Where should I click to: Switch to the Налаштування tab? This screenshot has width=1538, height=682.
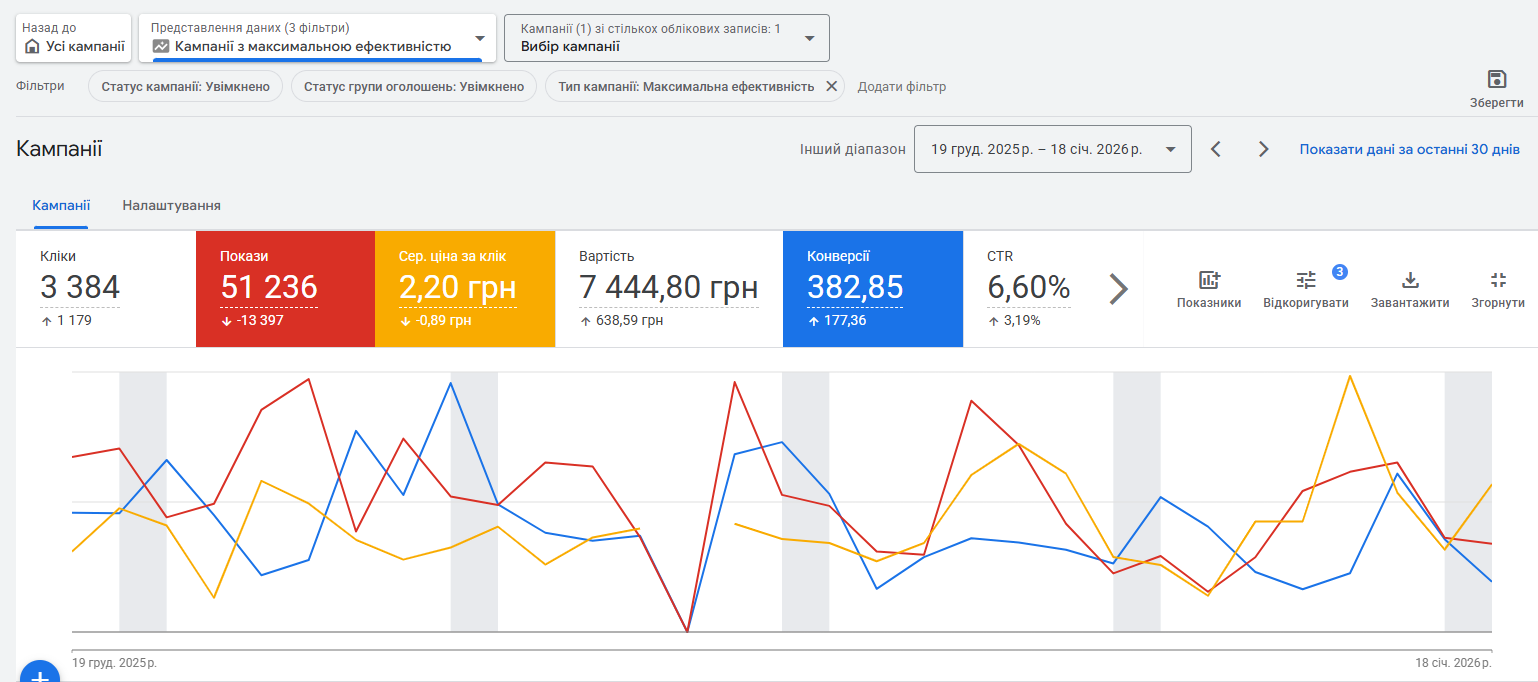pyautogui.click(x=171, y=205)
